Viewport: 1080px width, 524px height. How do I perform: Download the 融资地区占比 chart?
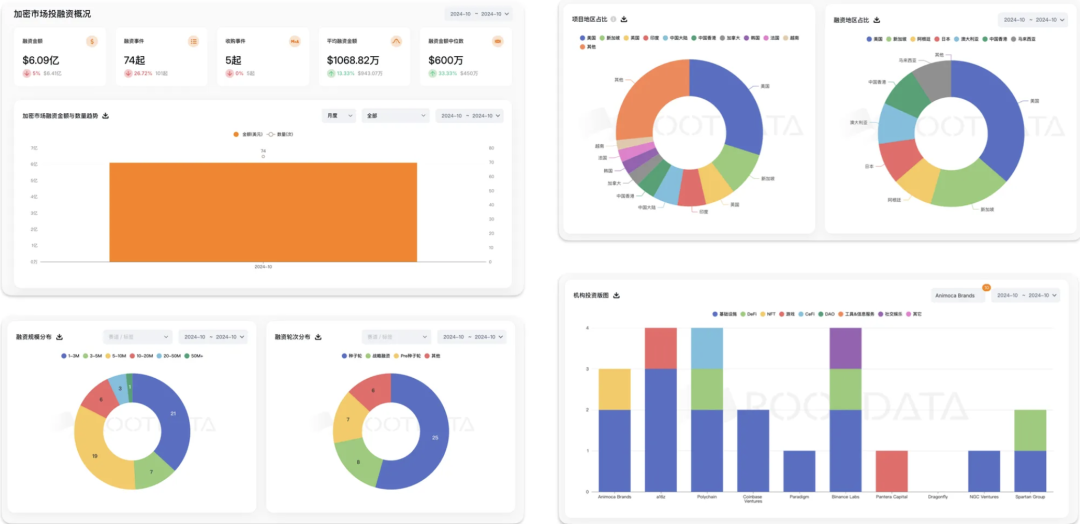[x=877, y=21]
